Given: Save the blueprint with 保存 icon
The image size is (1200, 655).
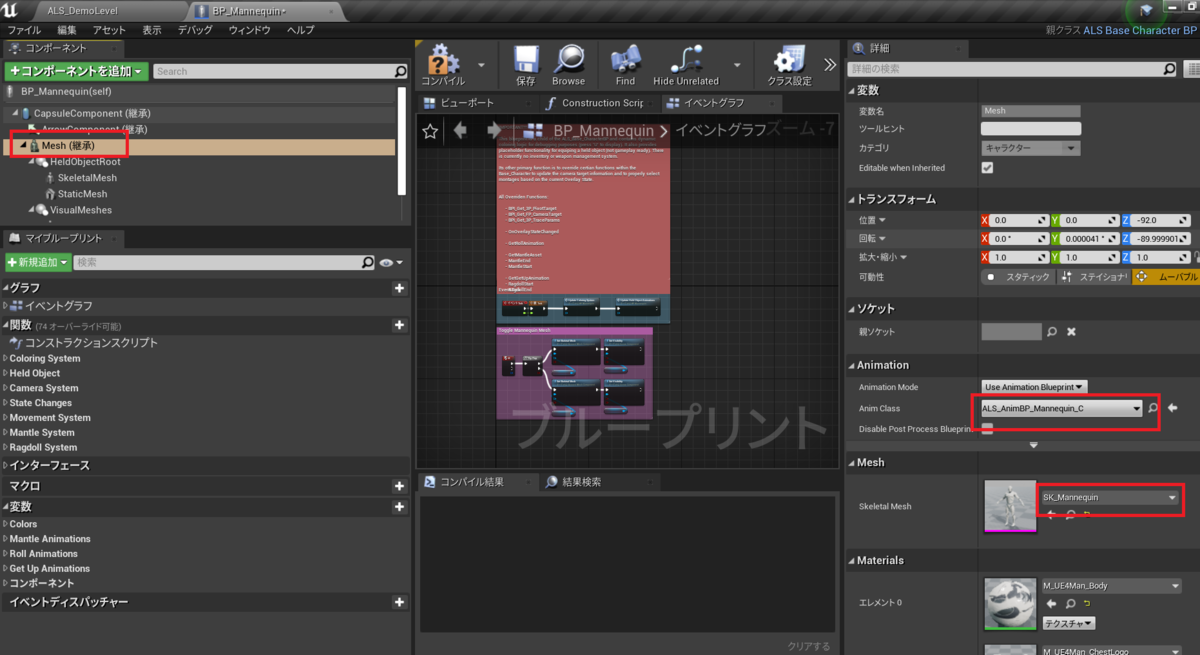Looking at the screenshot, I should point(526,64).
